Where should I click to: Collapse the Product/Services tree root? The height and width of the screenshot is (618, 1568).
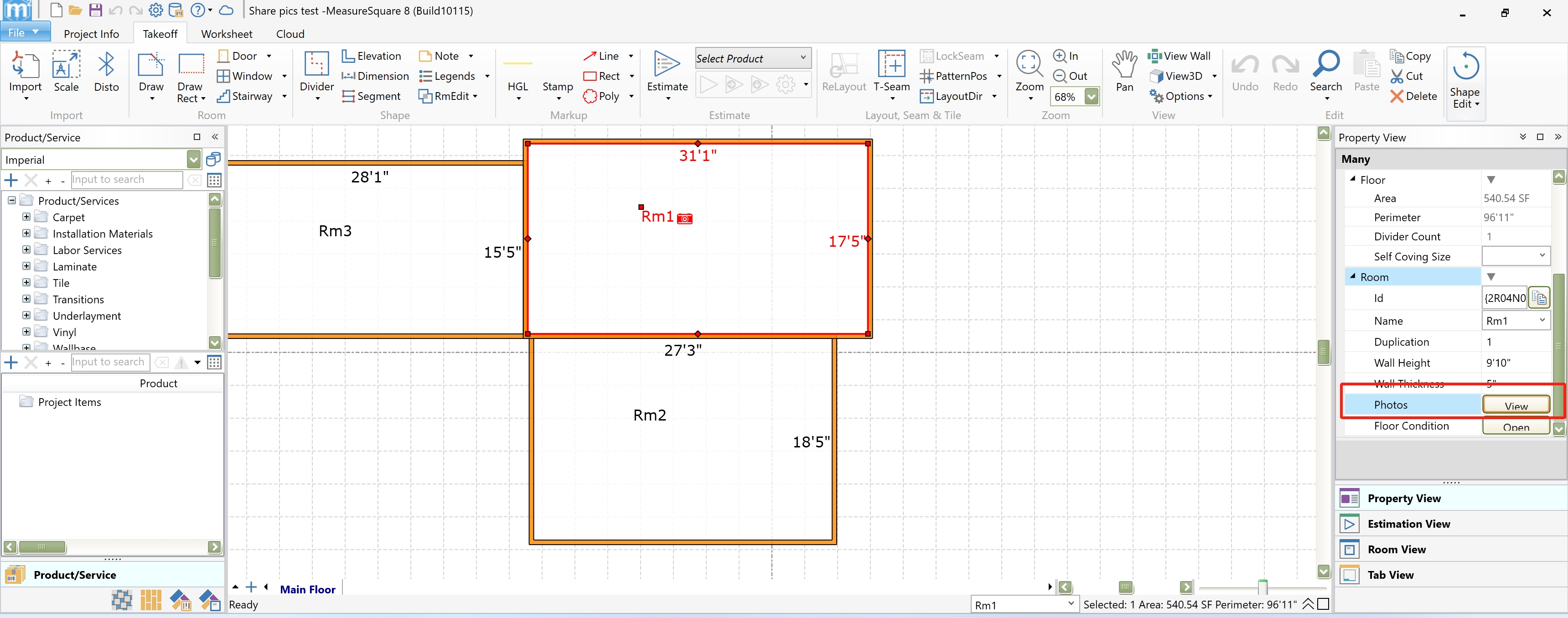point(11,200)
